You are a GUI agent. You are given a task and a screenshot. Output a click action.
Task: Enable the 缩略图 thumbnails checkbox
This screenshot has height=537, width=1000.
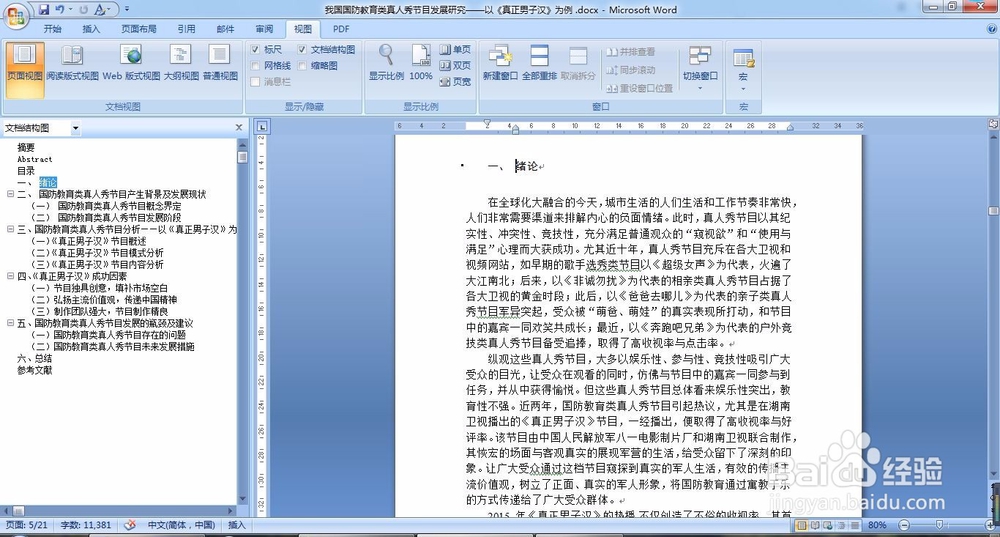pyautogui.click(x=302, y=65)
